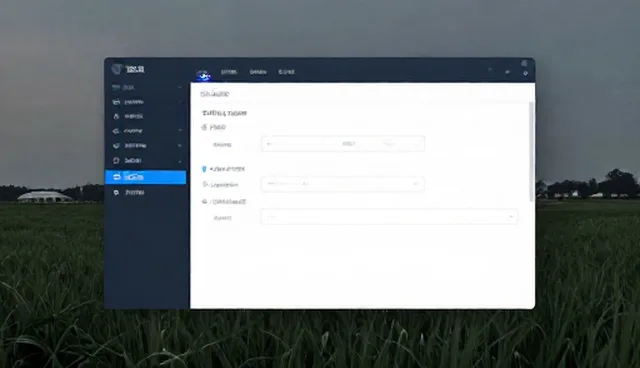Click the app logo in the sidebar header
The width and height of the screenshot is (640, 368).
(x=117, y=69)
